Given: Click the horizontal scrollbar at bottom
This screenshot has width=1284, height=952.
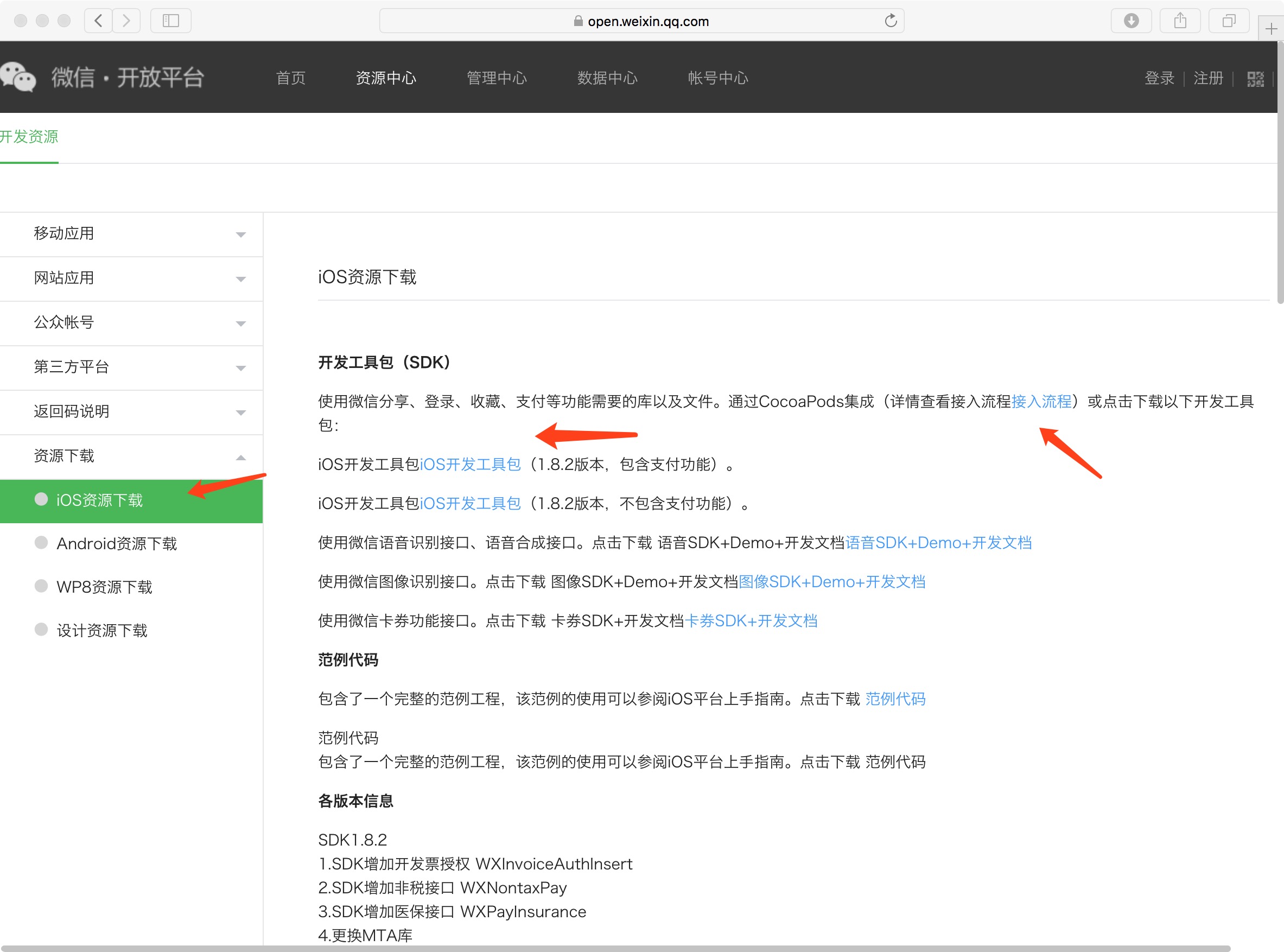Looking at the screenshot, I should [x=615, y=948].
